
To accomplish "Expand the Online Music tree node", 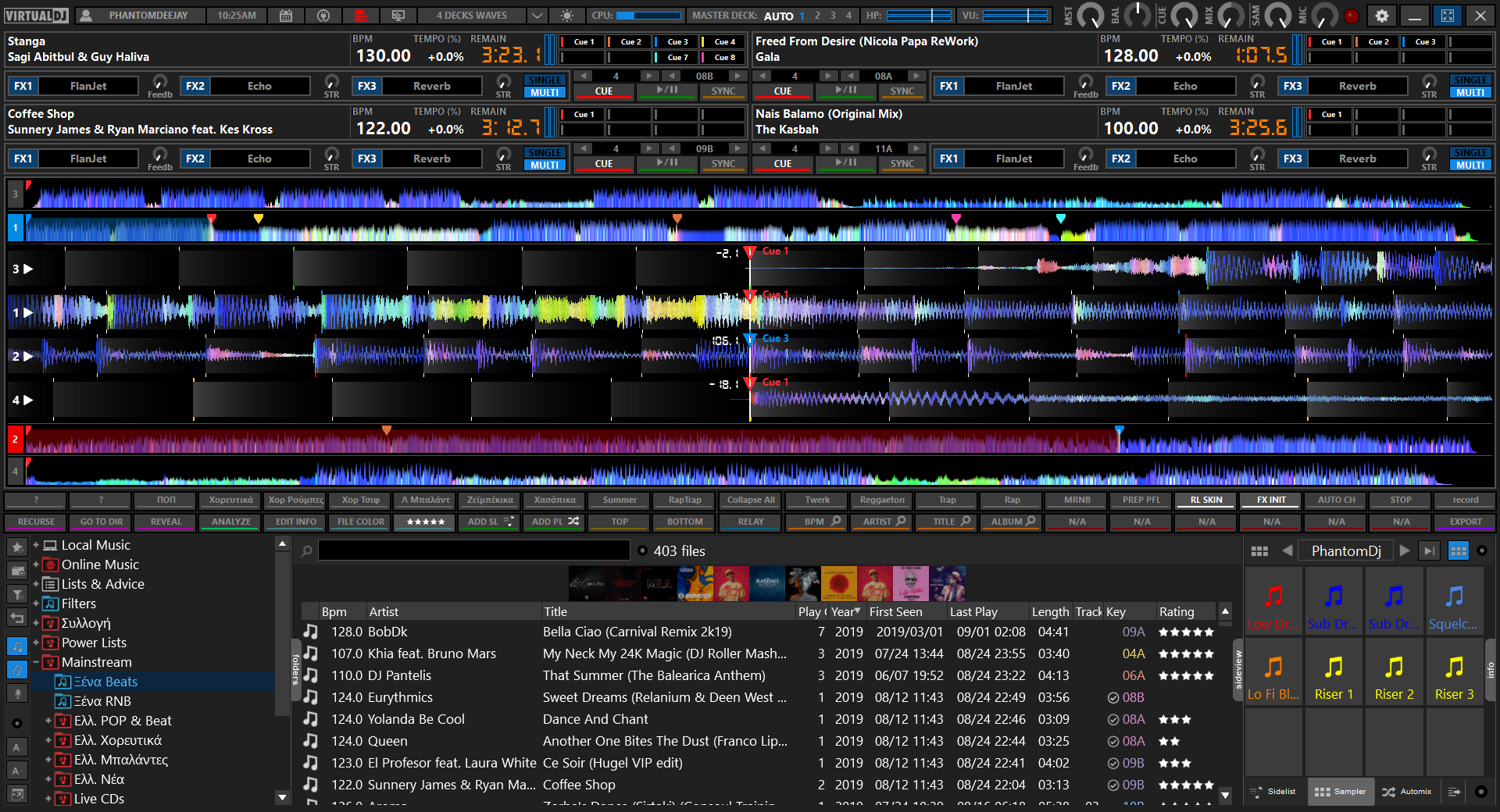I will [36, 564].
